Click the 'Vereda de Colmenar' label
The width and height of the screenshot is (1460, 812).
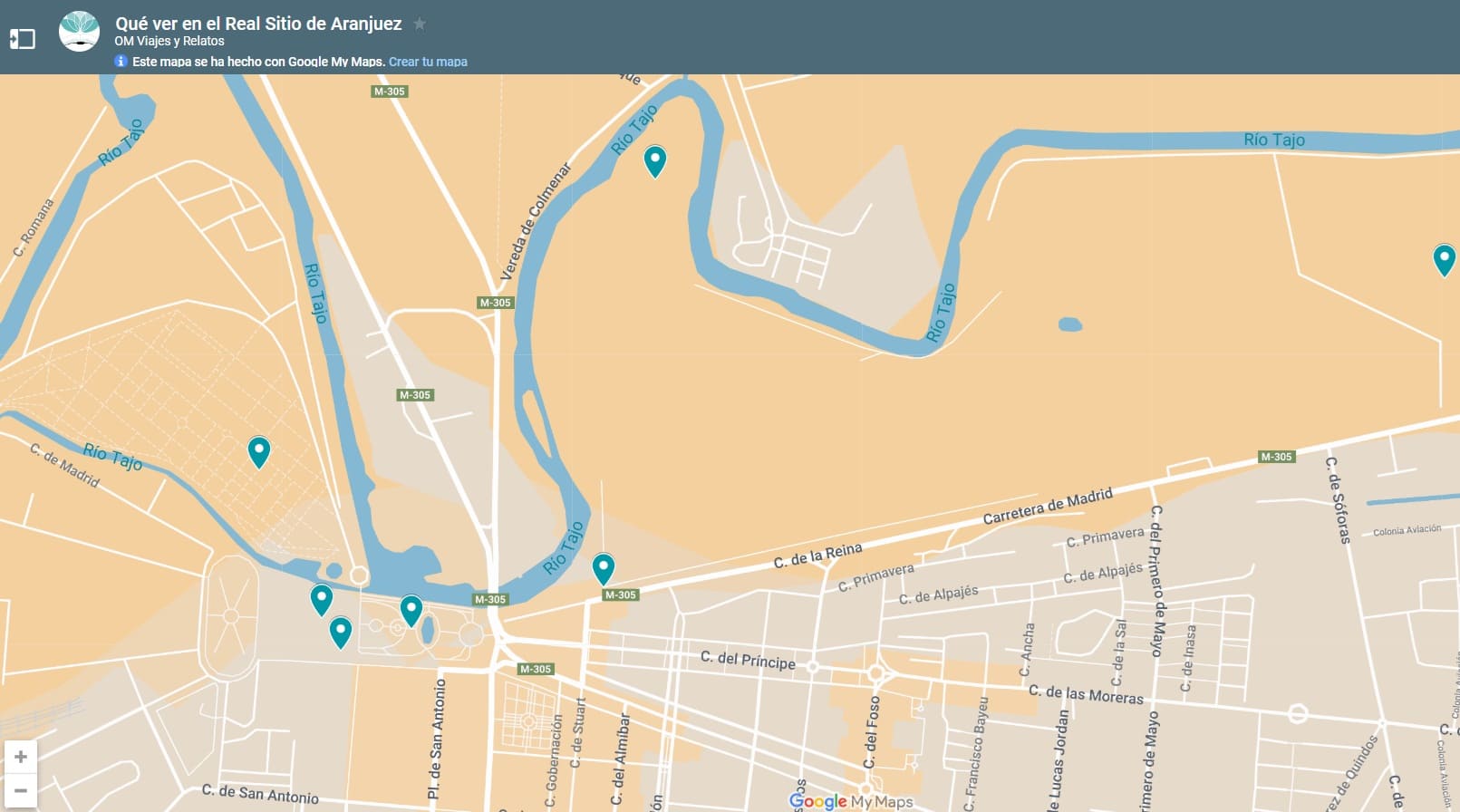(537, 221)
